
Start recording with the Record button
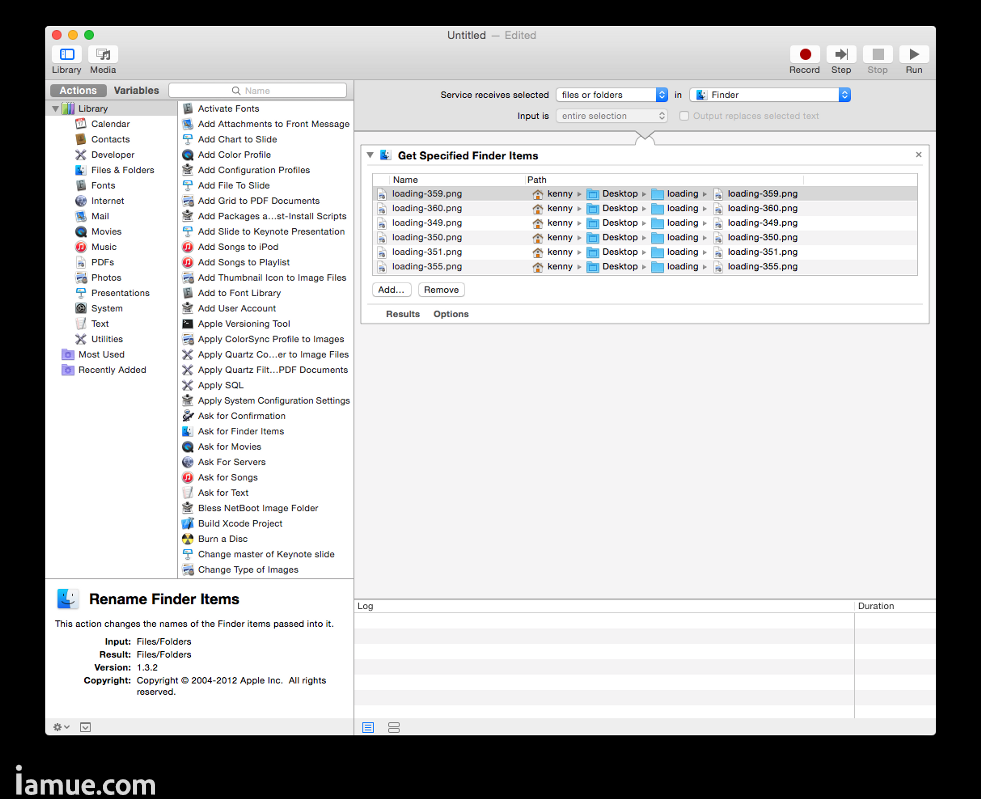click(805, 54)
